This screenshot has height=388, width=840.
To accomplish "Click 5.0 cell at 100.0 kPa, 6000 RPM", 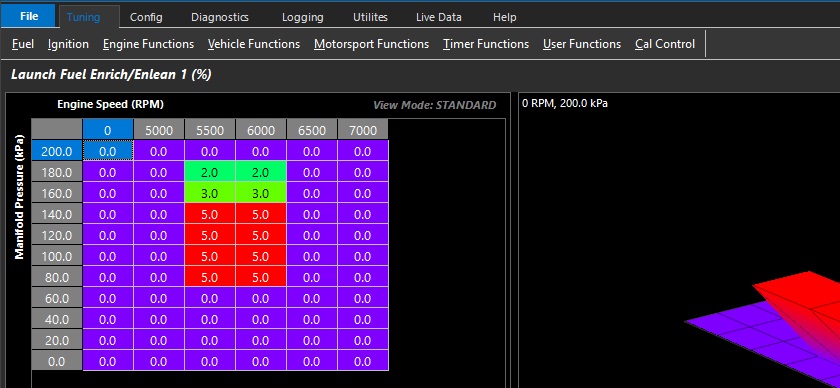I will [x=260, y=257].
